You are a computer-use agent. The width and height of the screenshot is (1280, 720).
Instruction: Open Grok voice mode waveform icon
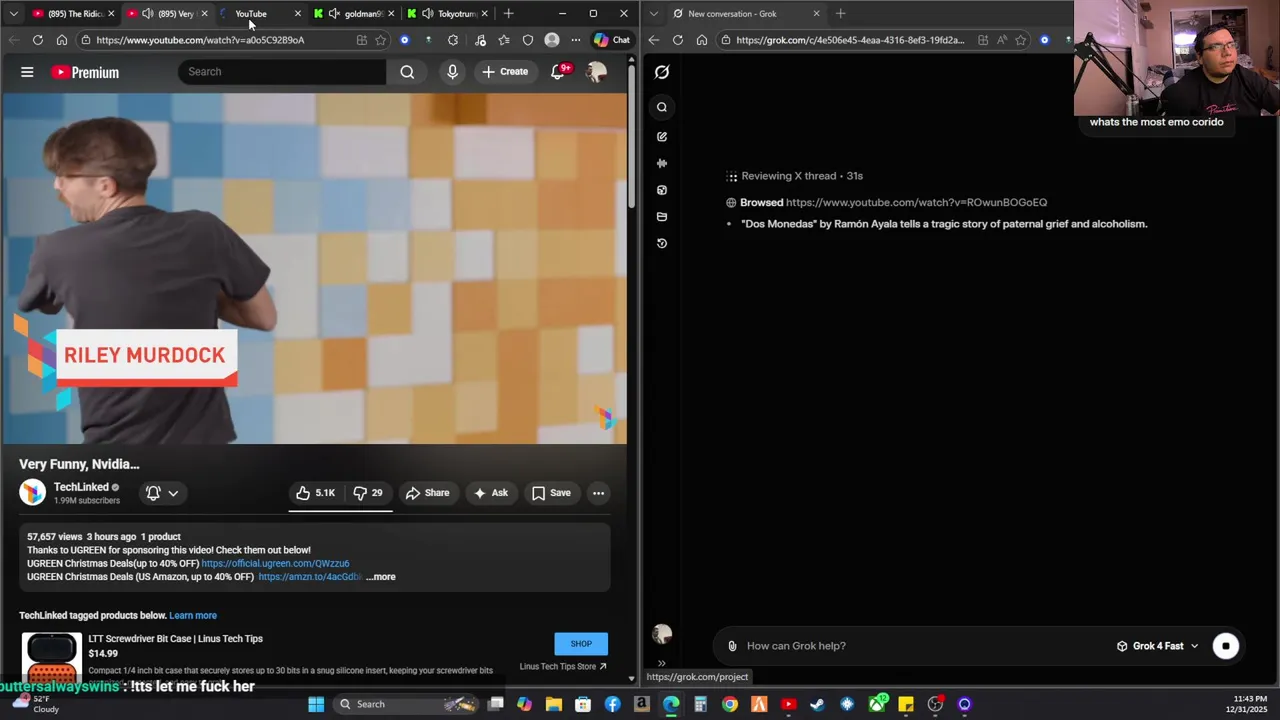(662, 163)
